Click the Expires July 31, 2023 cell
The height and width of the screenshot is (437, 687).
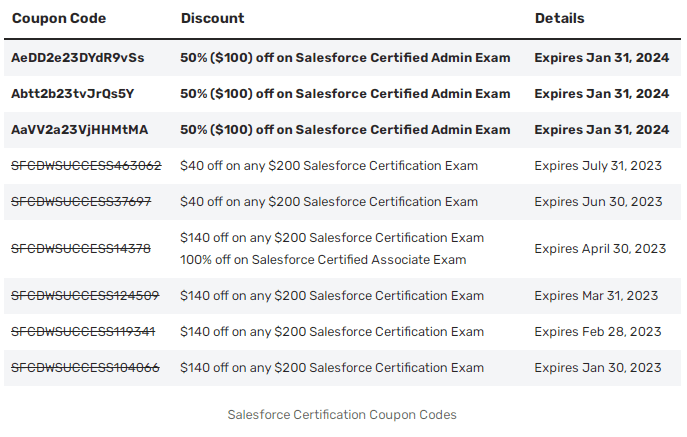(x=599, y=166)
